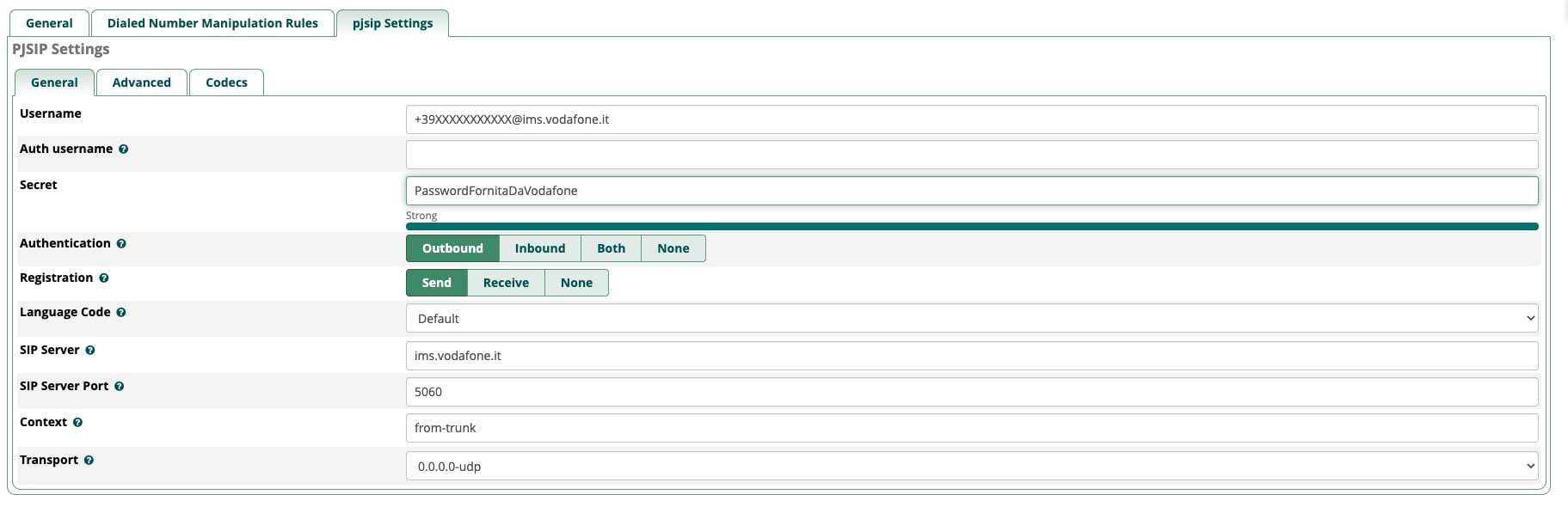Open the Transport dropdown

971,467
